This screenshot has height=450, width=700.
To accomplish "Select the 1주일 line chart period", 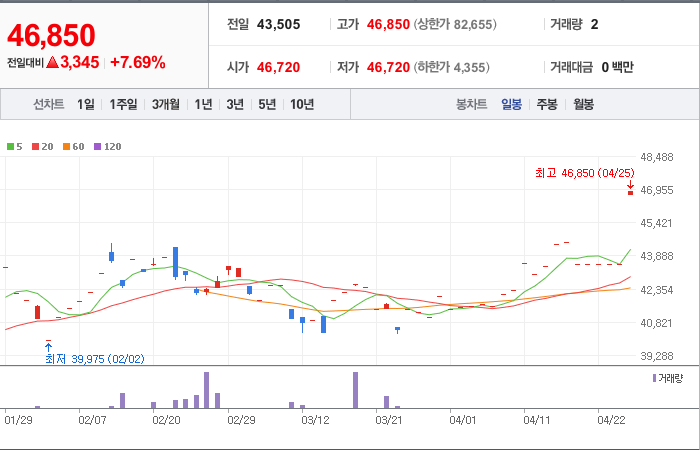I will click(123, 104).
